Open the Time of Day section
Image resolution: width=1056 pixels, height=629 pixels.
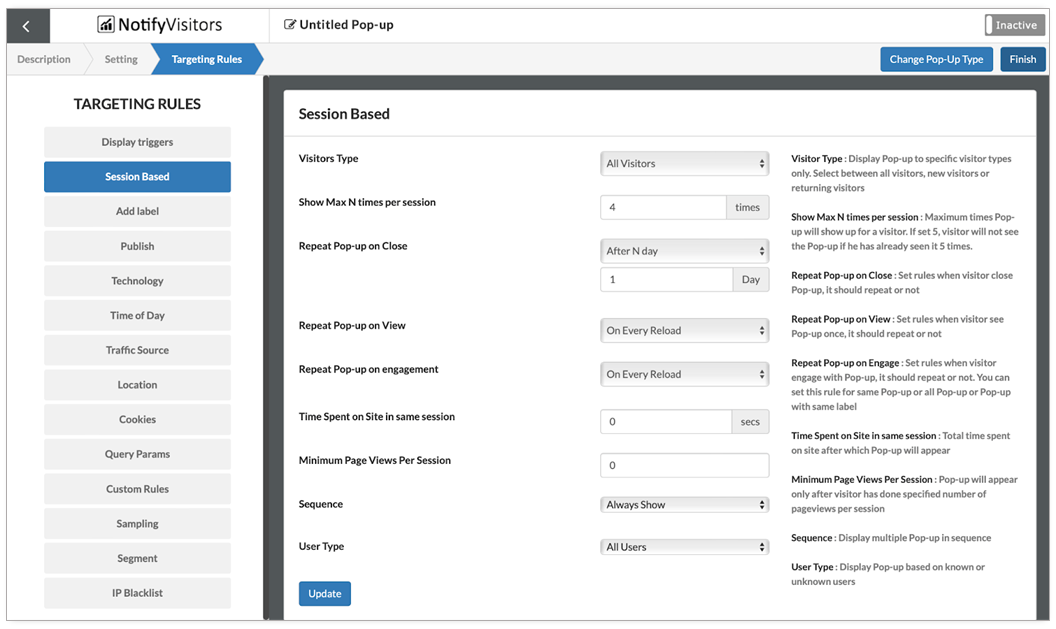(x=137, y=315)
